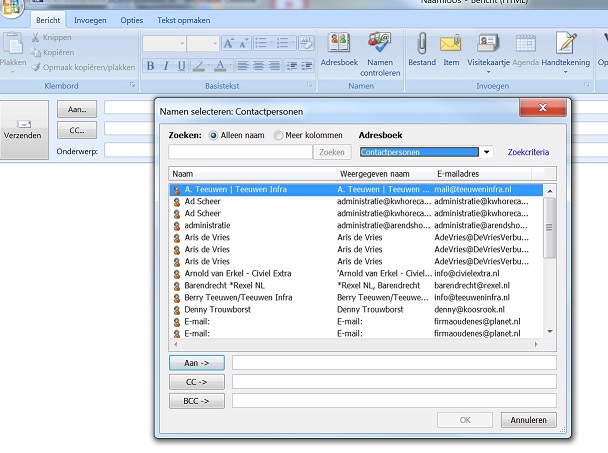608x453 pixels.
Task: Select contact Berry Teeuwen/Teeuwen Infra
Action: 356,297
